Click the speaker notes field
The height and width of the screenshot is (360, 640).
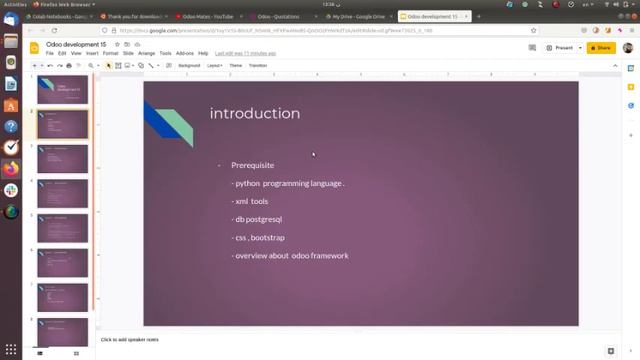click(x=359, y=340)
